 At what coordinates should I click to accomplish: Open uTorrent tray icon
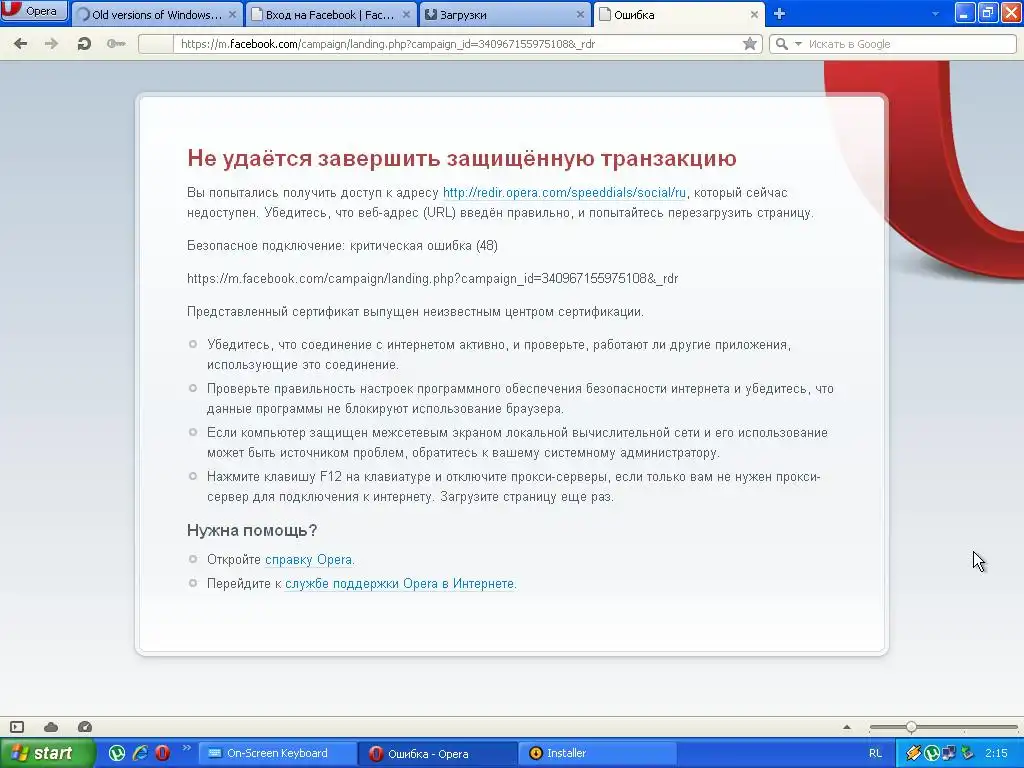point(931,753)
